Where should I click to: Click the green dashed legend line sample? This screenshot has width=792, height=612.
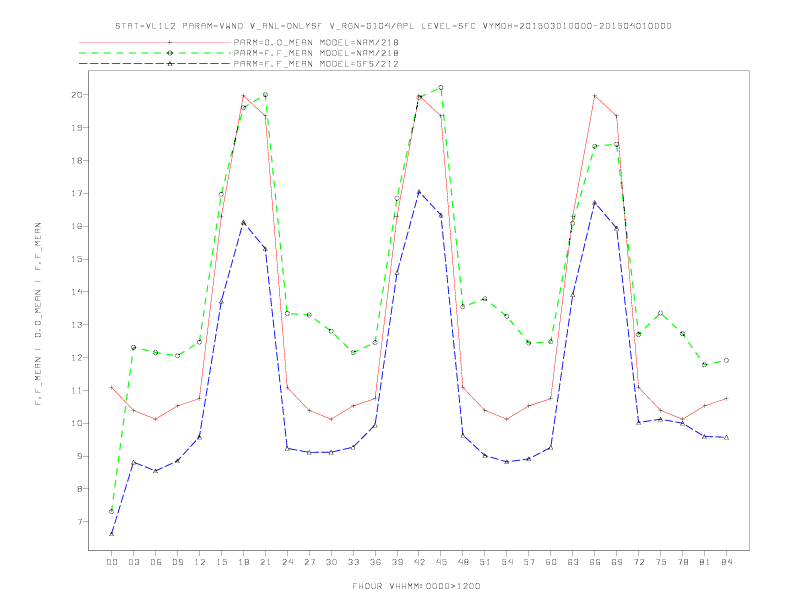tap(155, 53)
